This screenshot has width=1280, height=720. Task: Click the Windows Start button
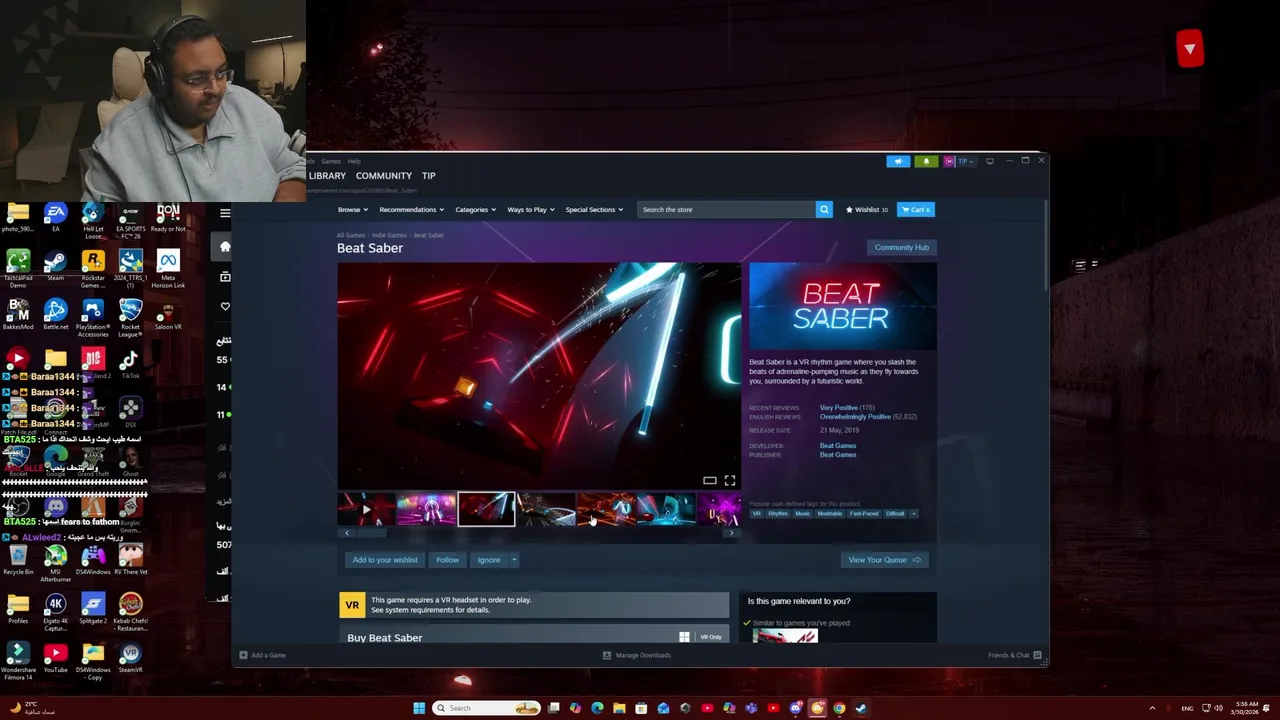(419, 708)
